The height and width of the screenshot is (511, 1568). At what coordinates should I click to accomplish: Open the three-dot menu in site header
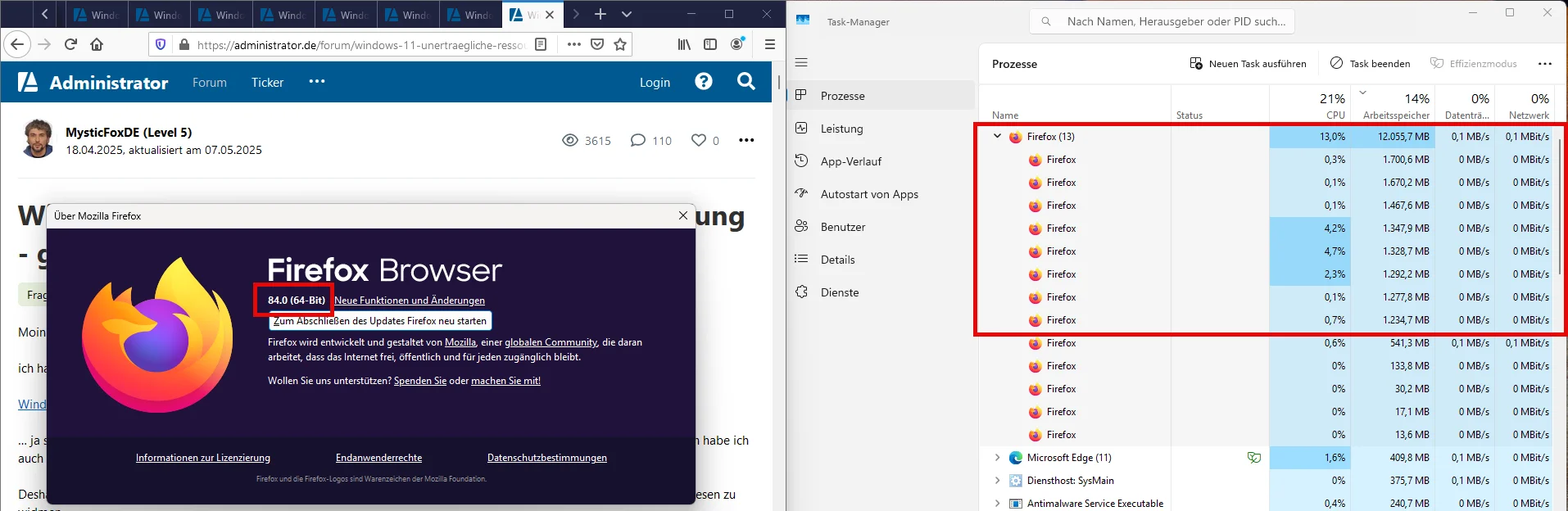317,81
